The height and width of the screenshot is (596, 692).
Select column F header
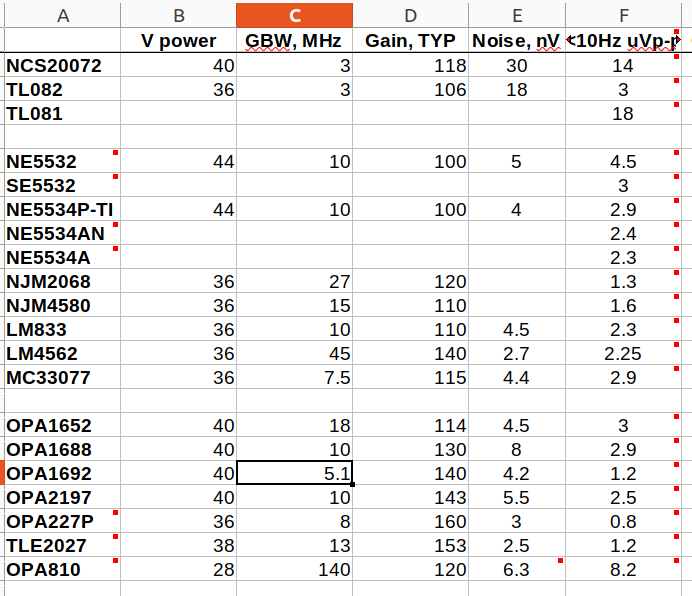coord(623,15)
